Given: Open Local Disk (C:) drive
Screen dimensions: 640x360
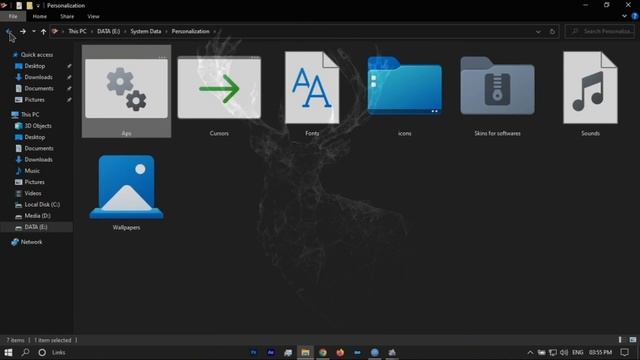Looking at the screenshot, I should (x=42, y=204).
